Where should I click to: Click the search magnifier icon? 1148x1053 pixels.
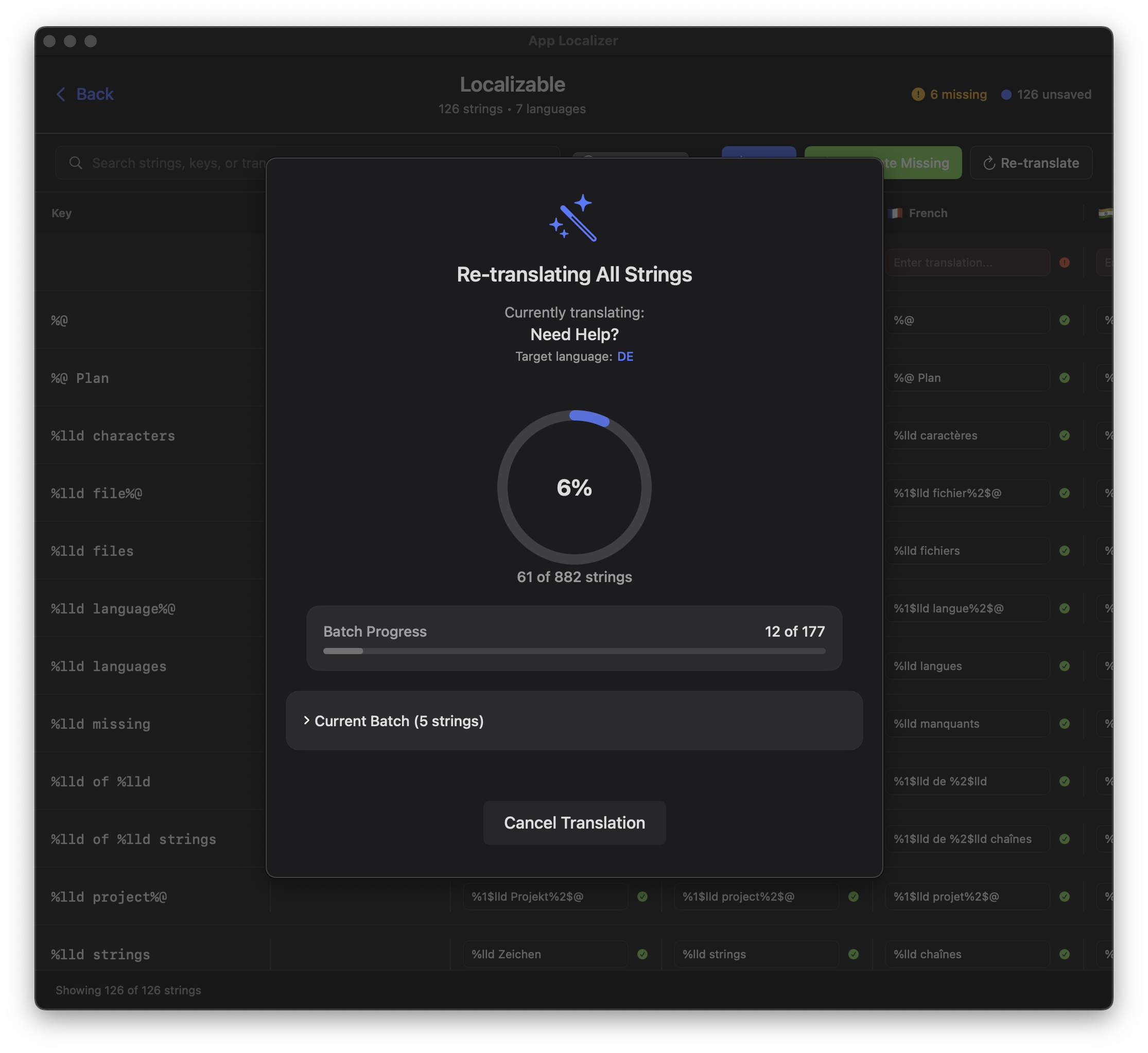75,163
